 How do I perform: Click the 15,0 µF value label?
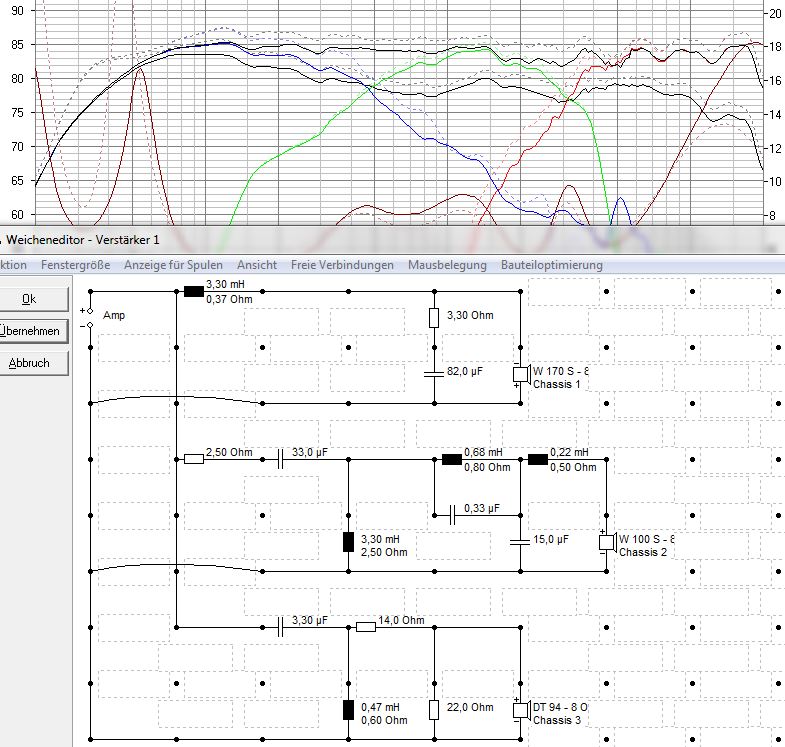pos(551,539)
